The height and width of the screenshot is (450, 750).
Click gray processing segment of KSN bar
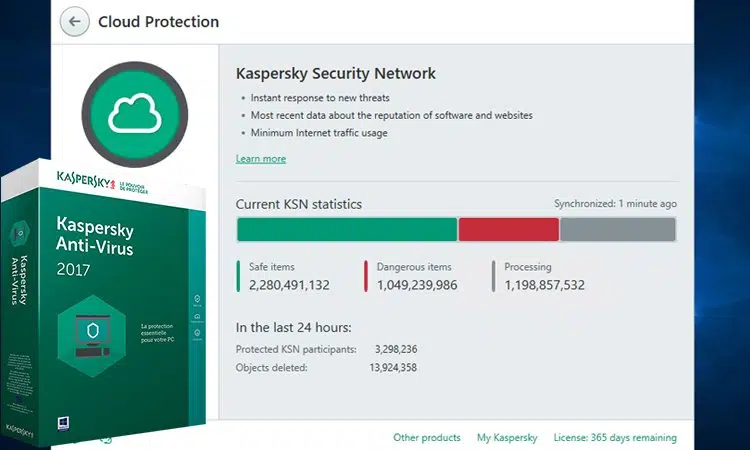tap(618, 230)
